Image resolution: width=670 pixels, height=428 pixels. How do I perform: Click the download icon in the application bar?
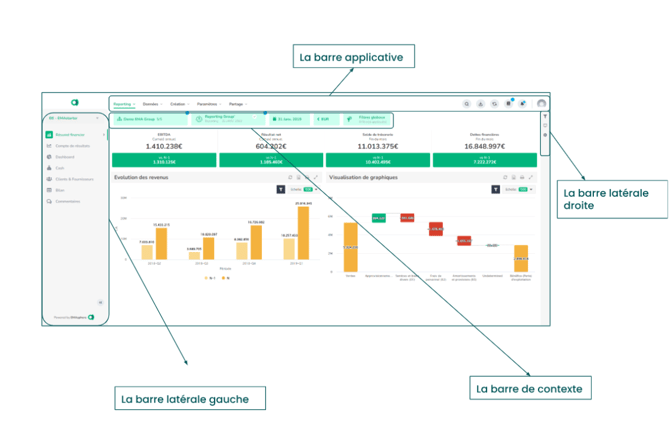(480, 104)
